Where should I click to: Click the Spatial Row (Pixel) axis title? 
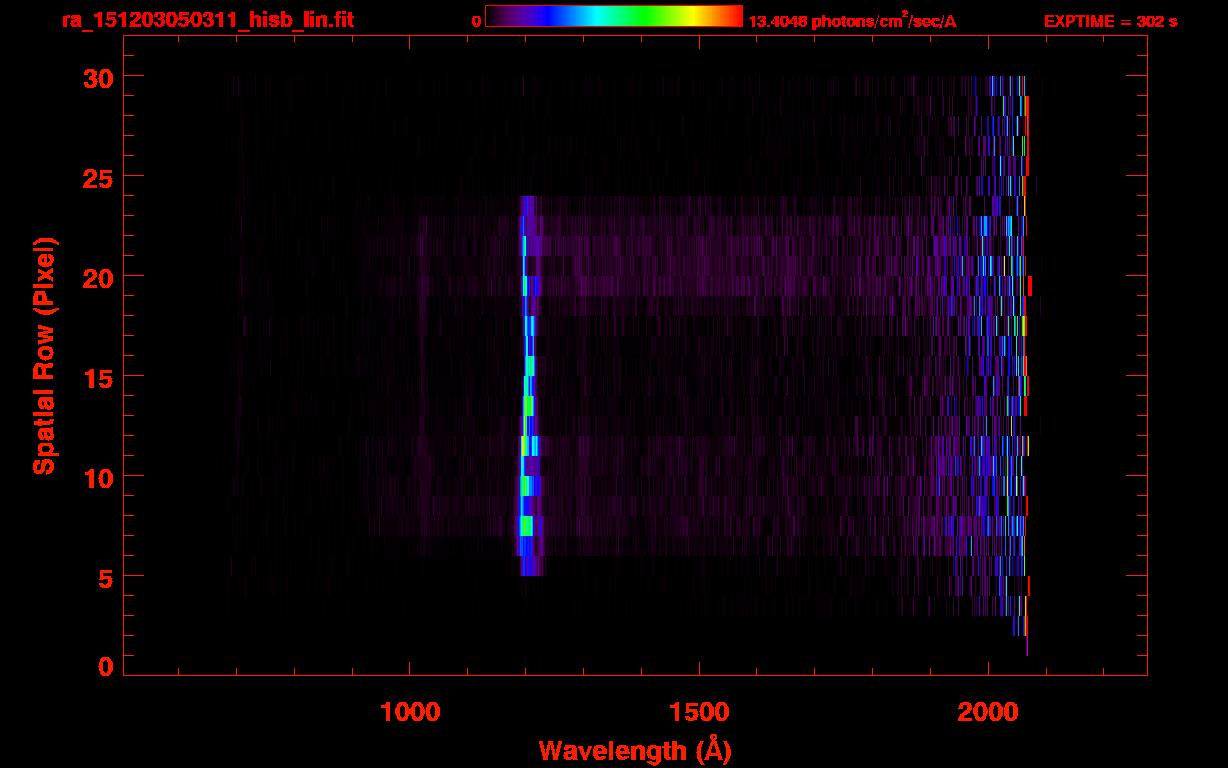(45, 355)
